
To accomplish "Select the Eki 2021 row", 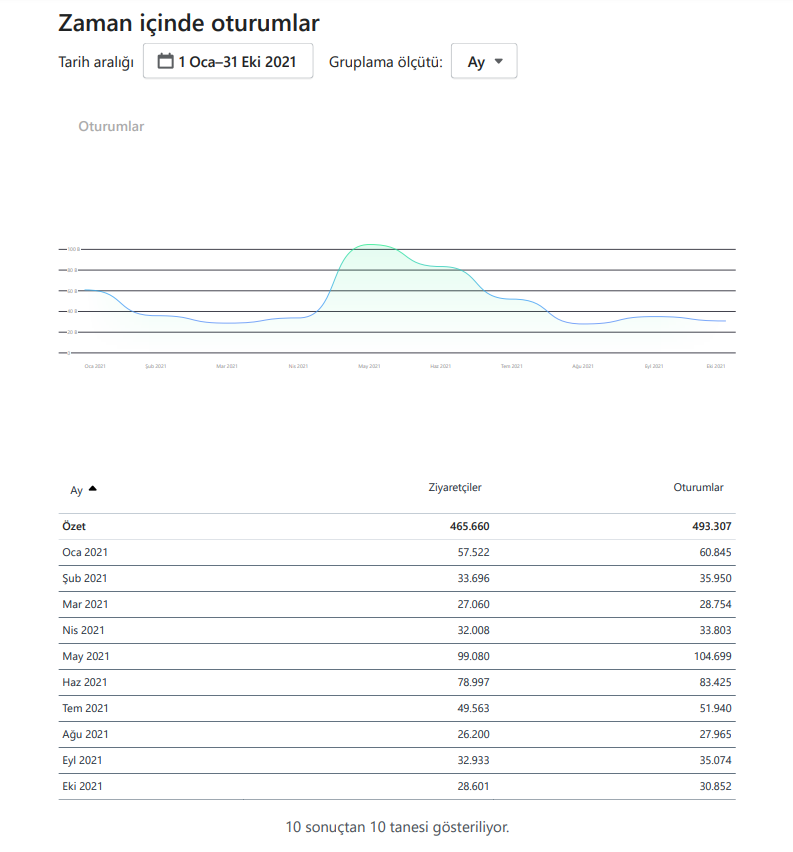I will coord(397,787).
